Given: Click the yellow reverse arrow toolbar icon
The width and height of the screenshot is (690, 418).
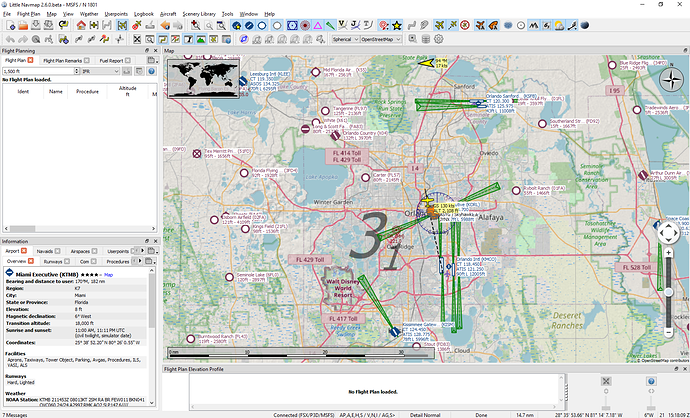Looking at the screenshot, I should (x=63, y=26).
